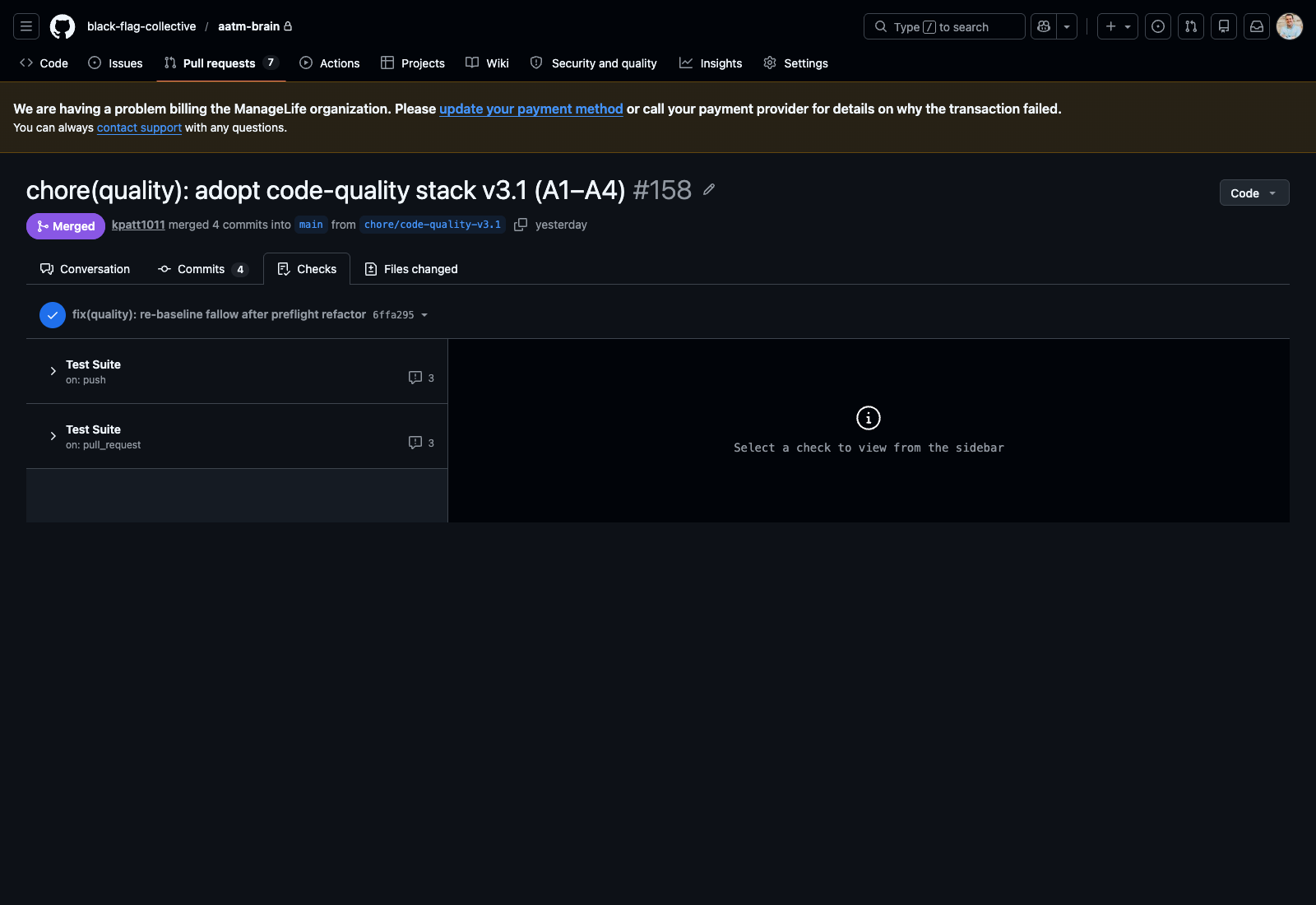The image size is (1316, 905).
Task: Open the commit dropdown next to 6ffa295
Action: (x=424, y=314)
